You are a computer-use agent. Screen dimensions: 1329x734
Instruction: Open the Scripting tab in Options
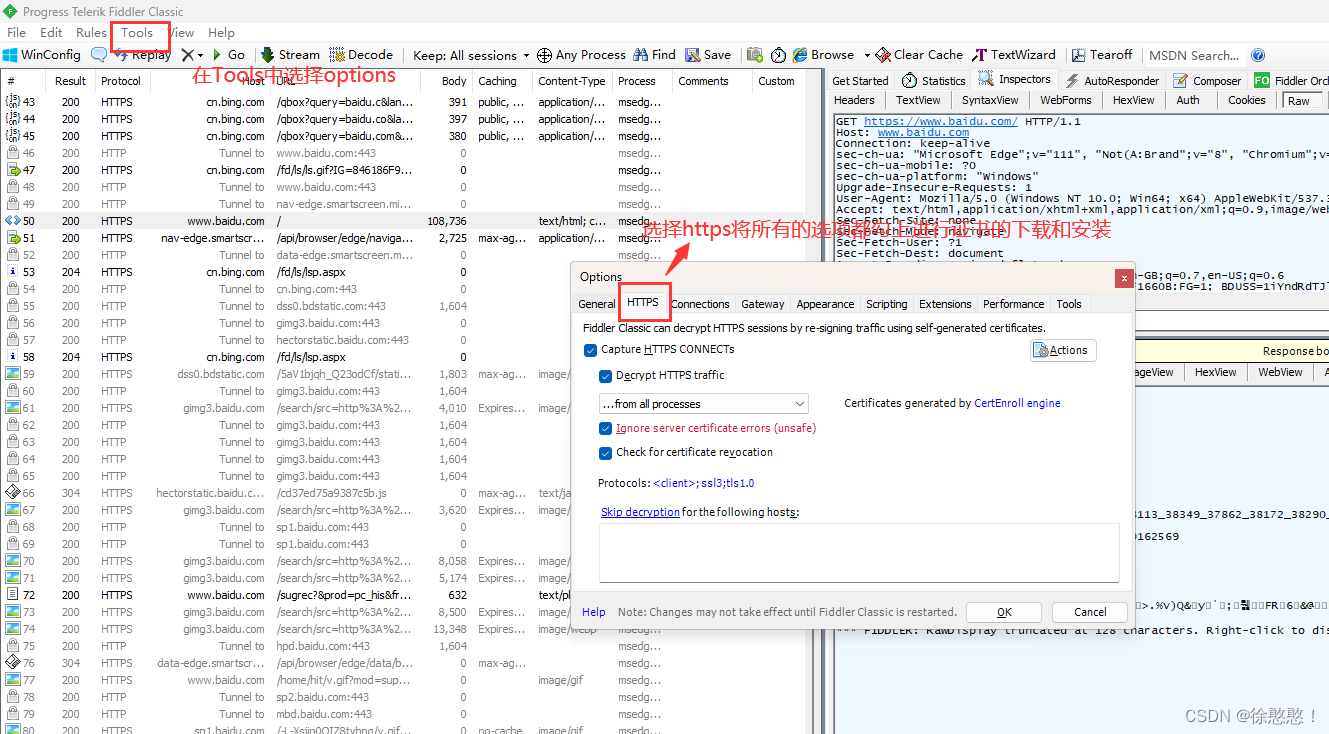(887, 304)
